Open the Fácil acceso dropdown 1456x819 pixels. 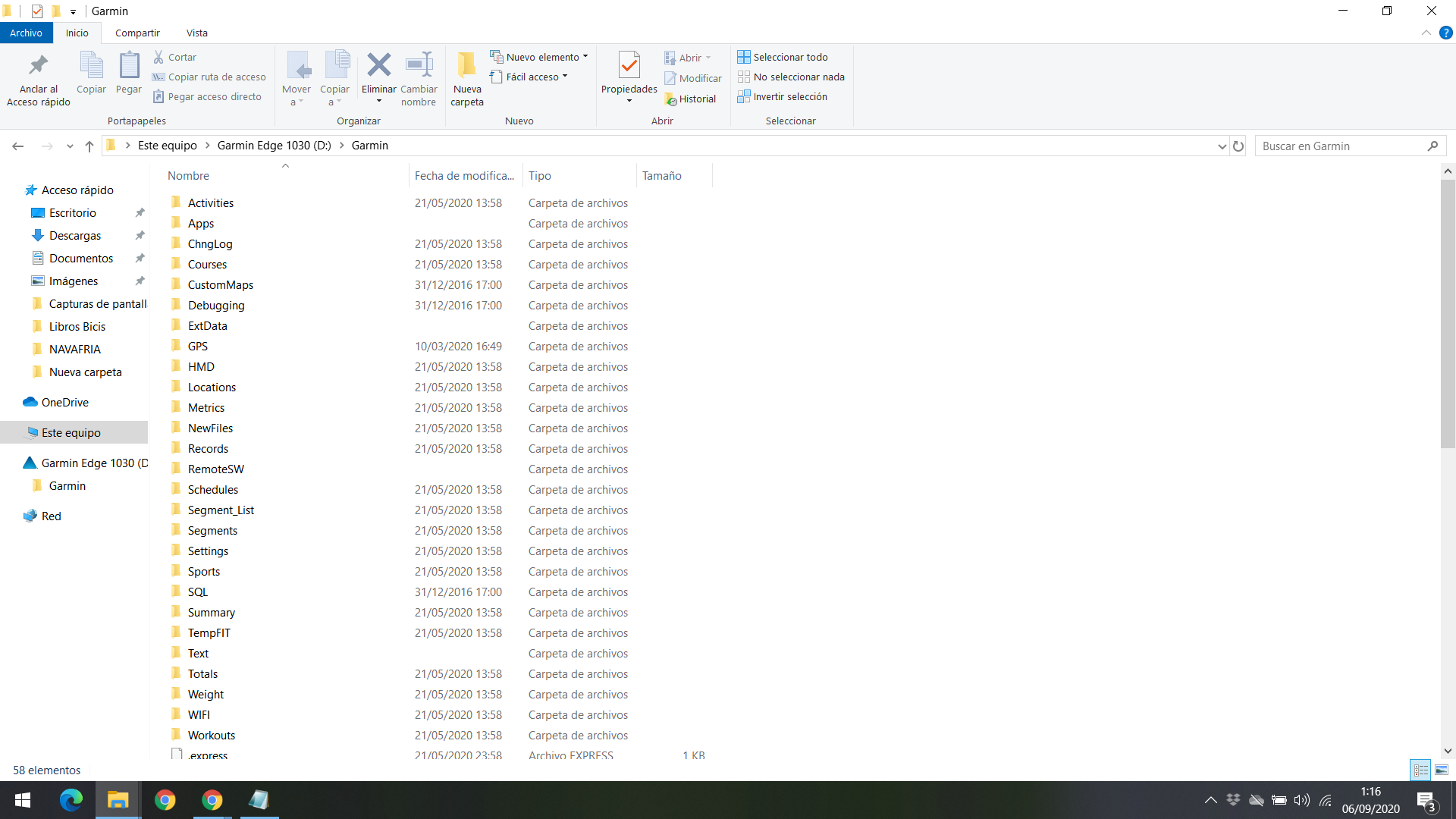tap(529, 77)
